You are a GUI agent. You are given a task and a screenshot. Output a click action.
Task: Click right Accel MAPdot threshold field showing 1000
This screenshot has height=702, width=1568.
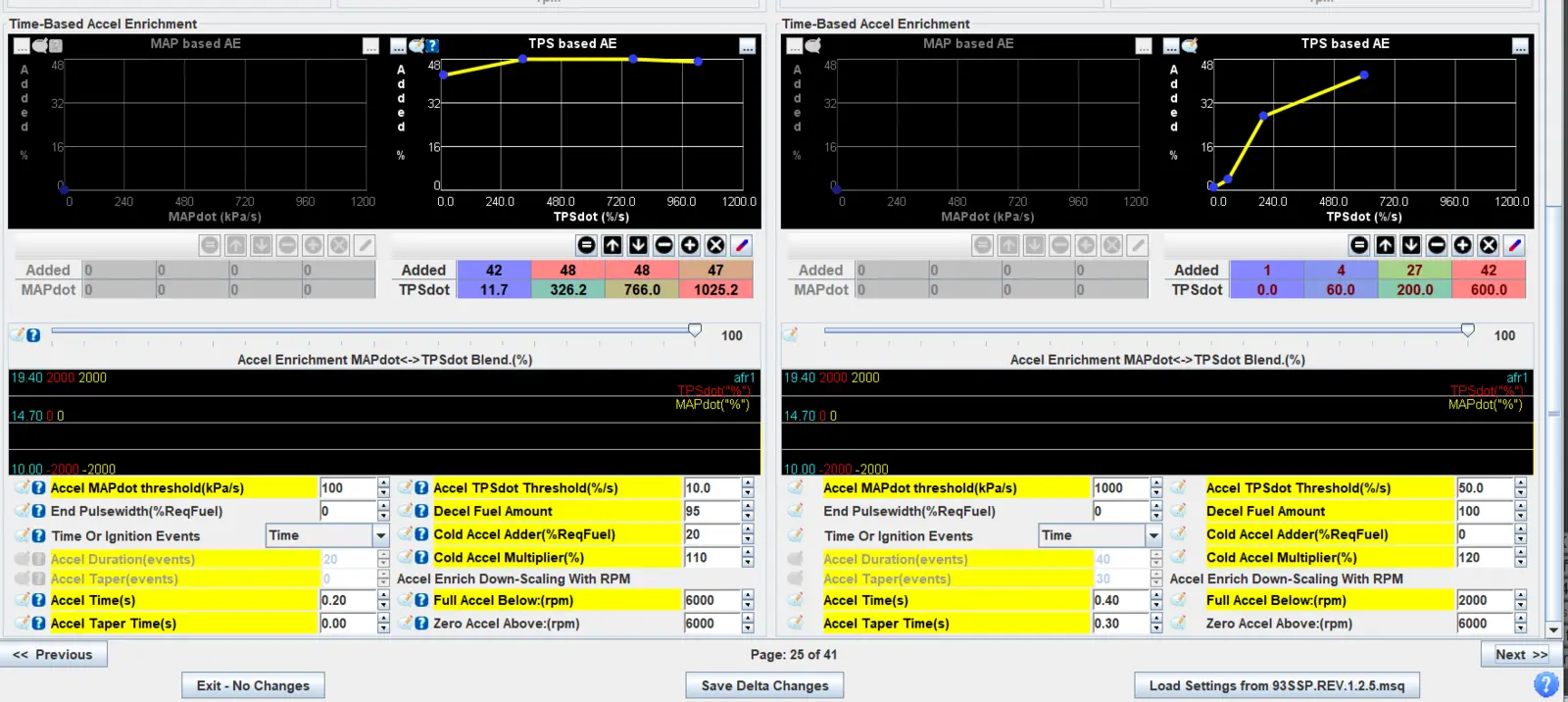coord(1121,487)
